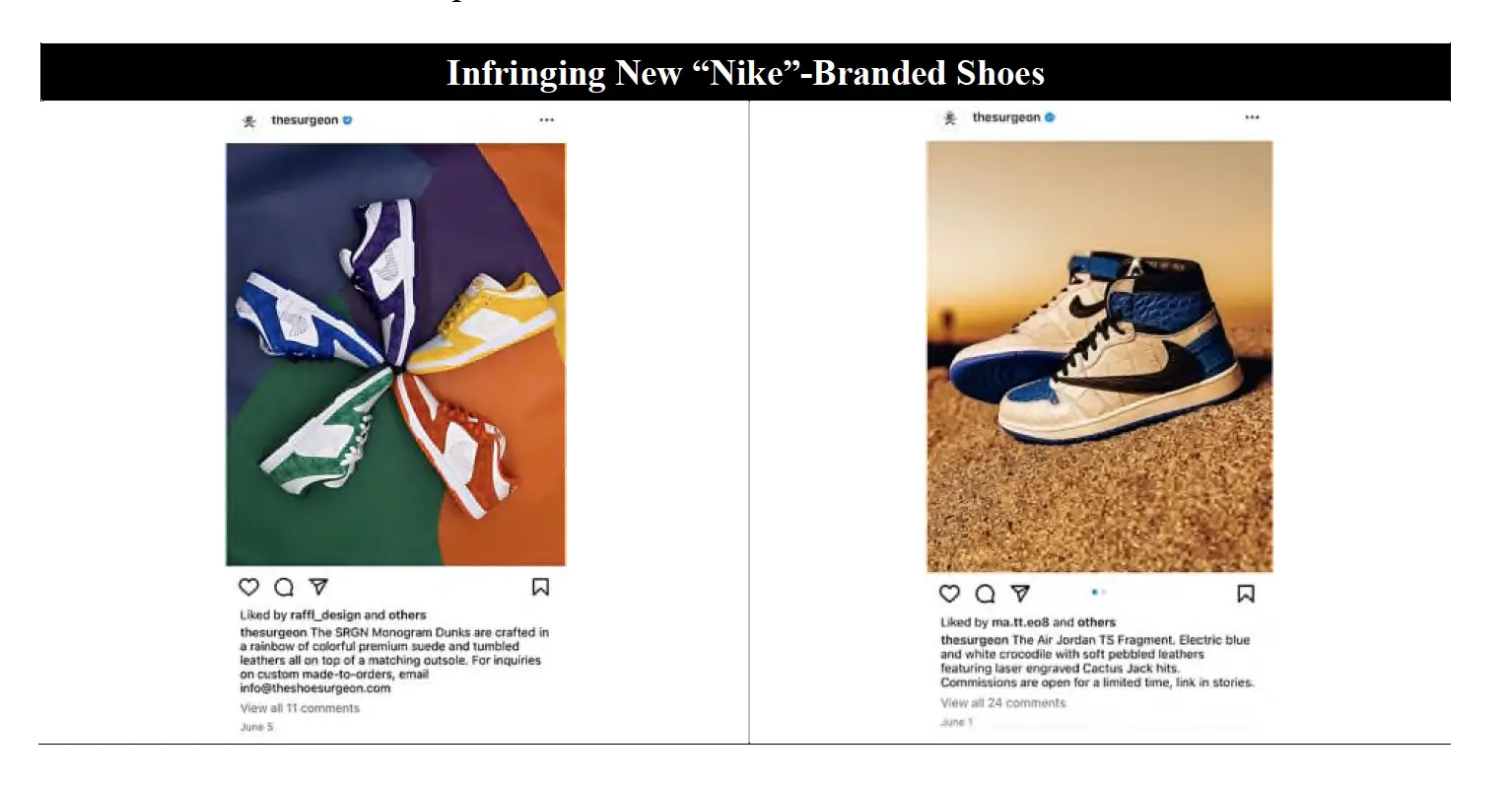Bookmark the Monogram Dunks post
Screen dimensions: 1512x787
[540, 587]
